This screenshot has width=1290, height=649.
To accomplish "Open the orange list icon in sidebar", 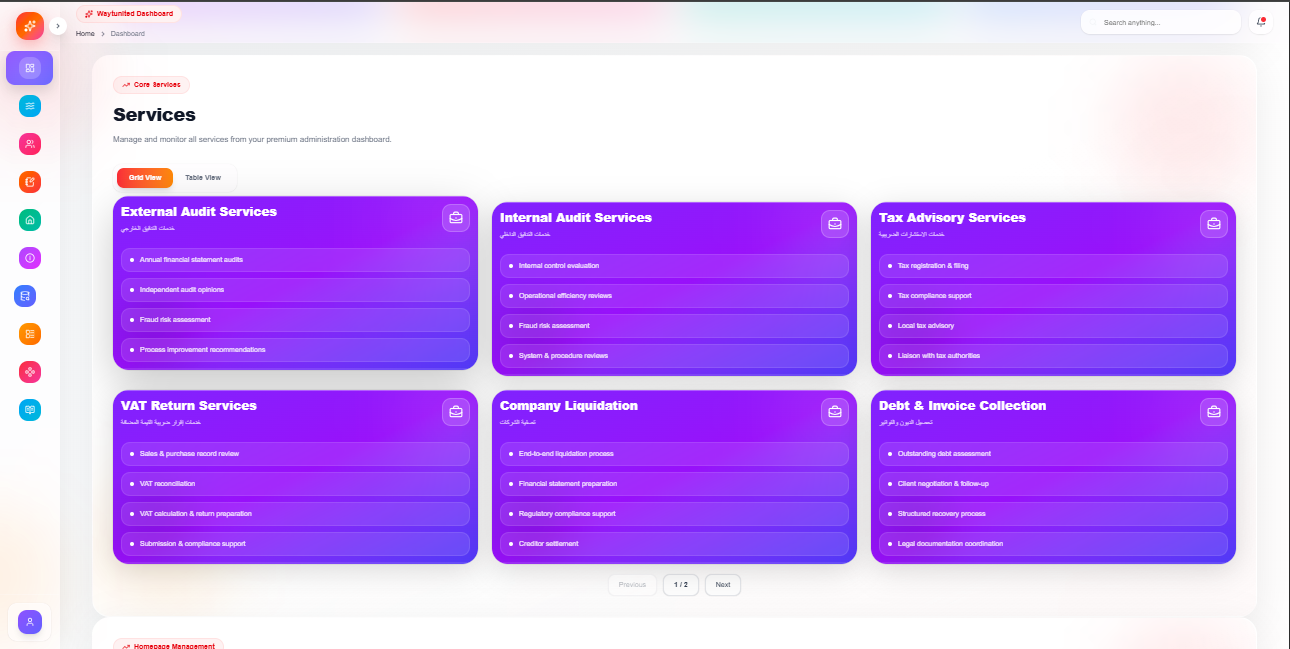I will (x=30, y=334).
